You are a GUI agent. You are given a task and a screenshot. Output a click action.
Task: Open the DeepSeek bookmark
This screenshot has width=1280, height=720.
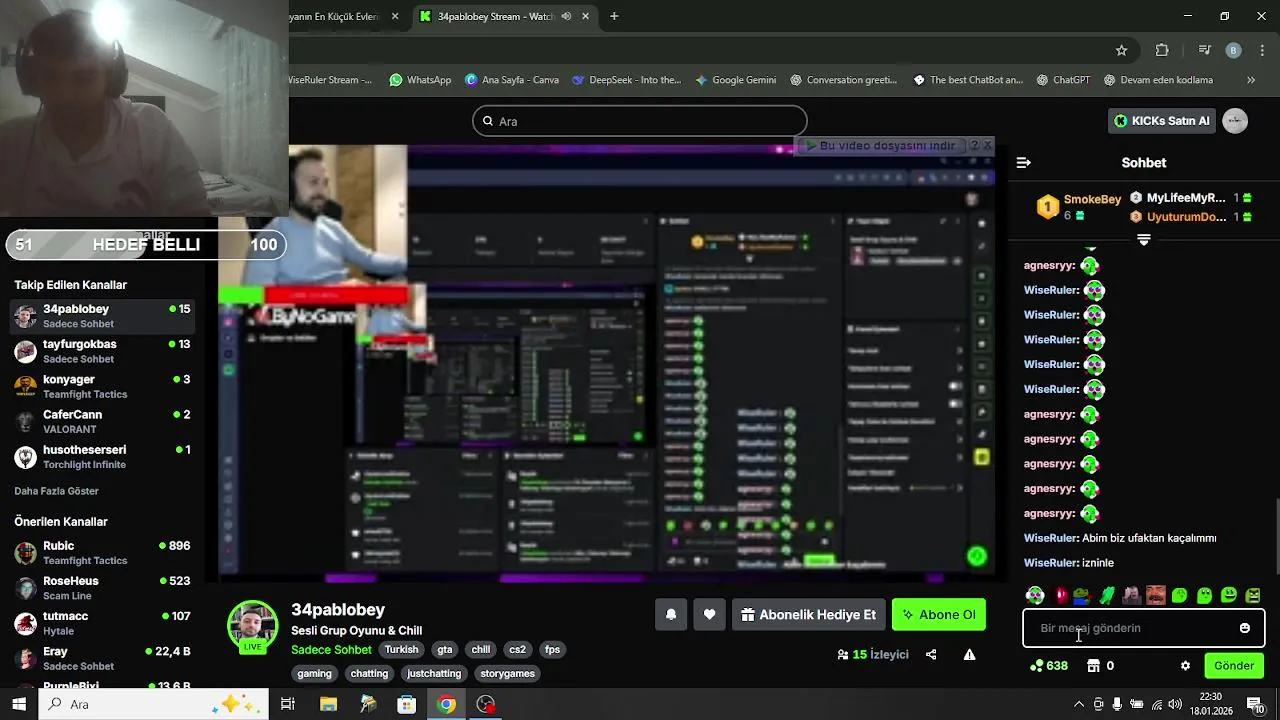point(626,80)
